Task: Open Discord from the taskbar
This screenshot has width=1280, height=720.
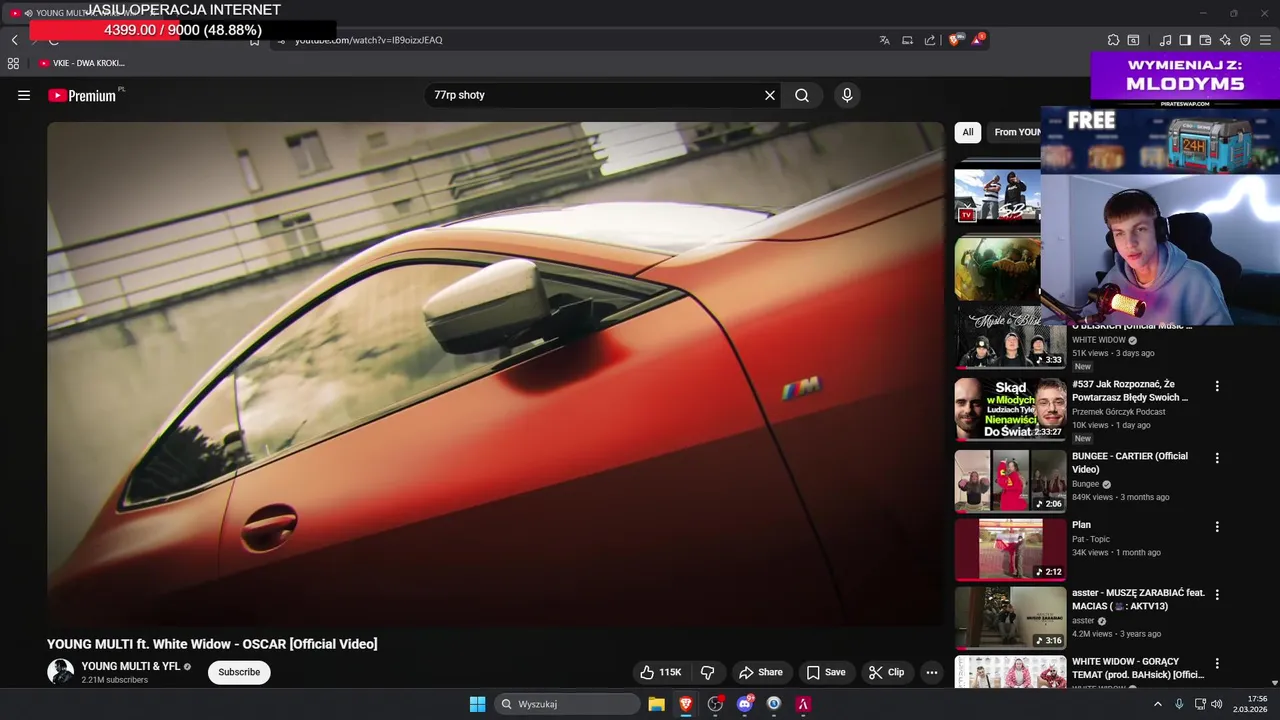Action: tap(744, 704)
